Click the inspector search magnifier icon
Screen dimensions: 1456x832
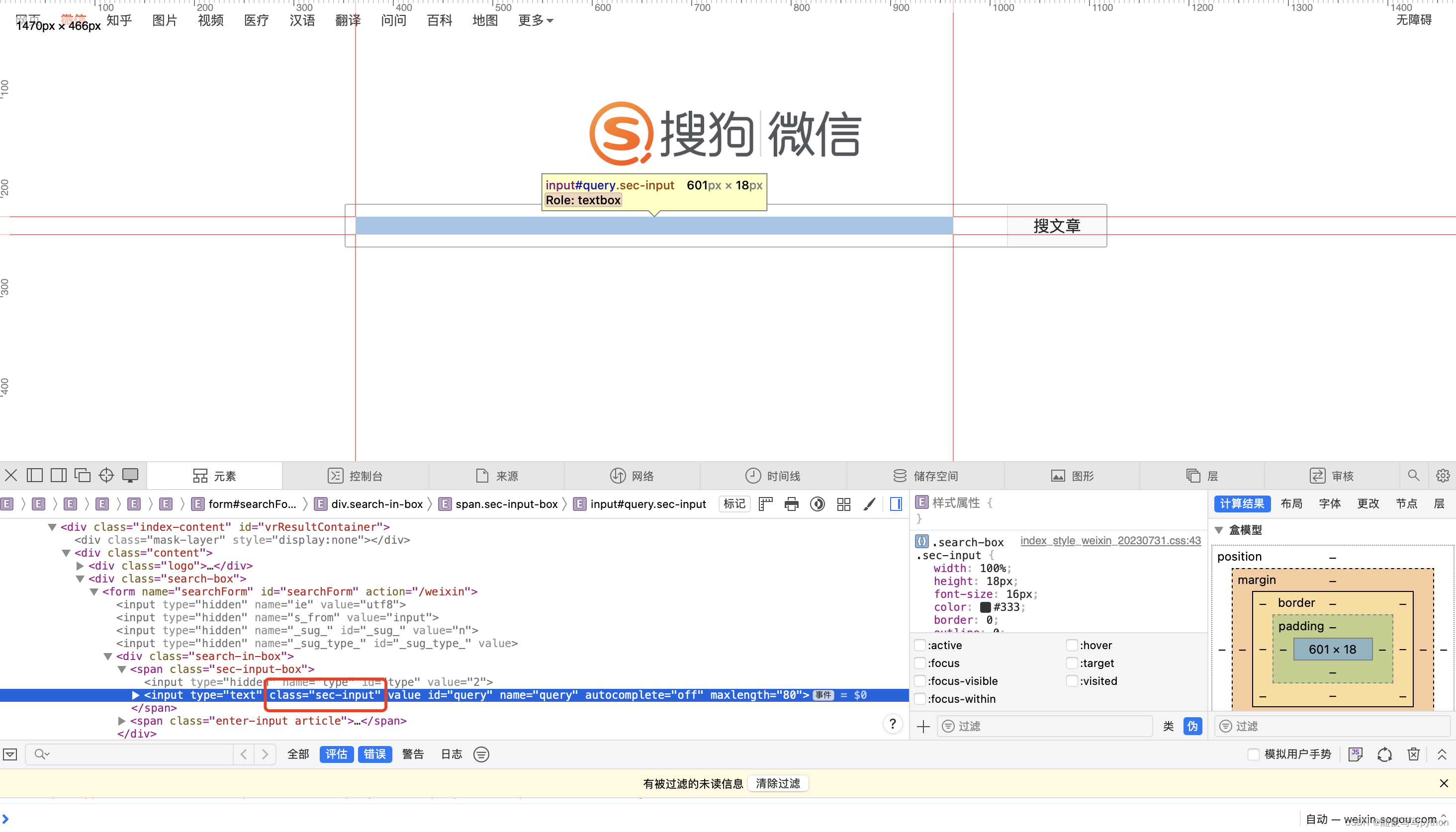pyautogui.click(x=1413, y=476)
